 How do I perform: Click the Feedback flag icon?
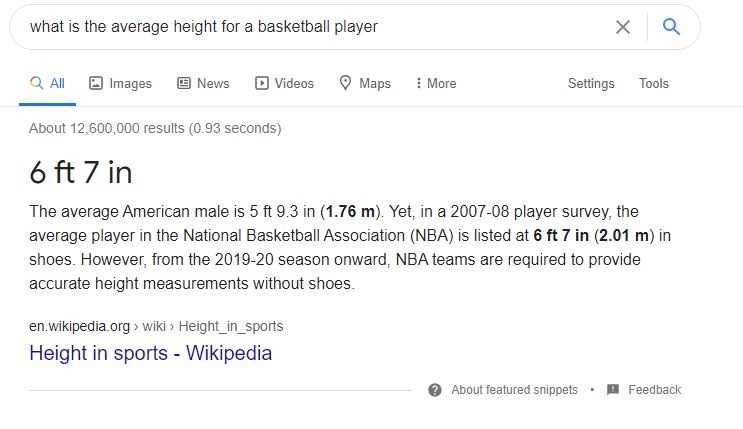[x=613, y=390]
